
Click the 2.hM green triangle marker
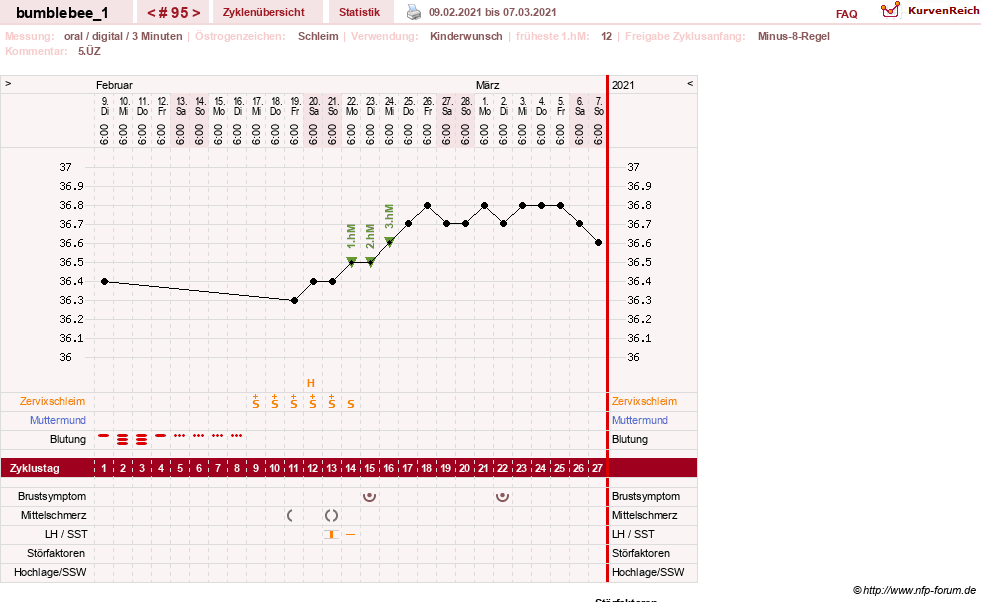[x=370, y=262]
